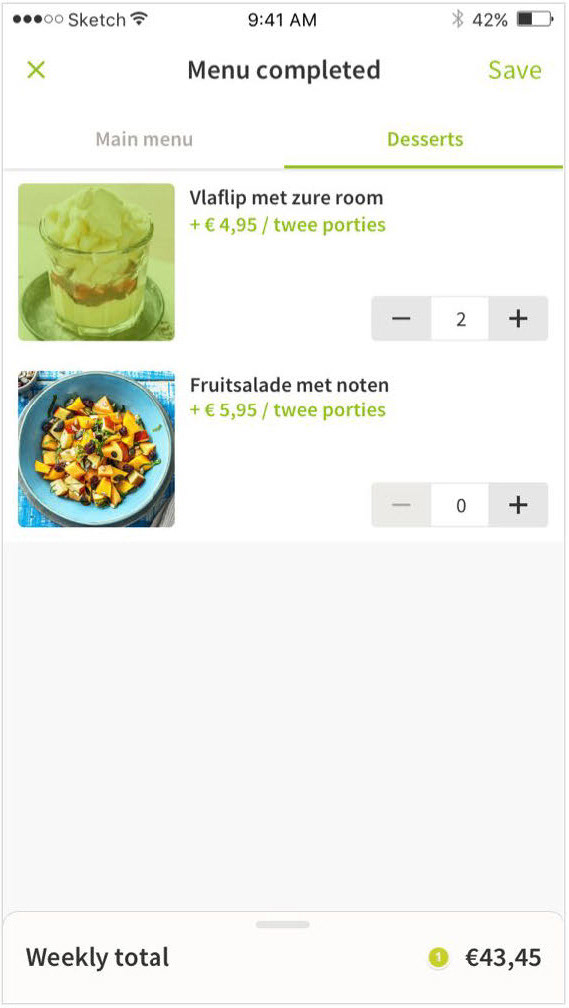
Task: Tap the battery icon in status bar
Action: 535,19
